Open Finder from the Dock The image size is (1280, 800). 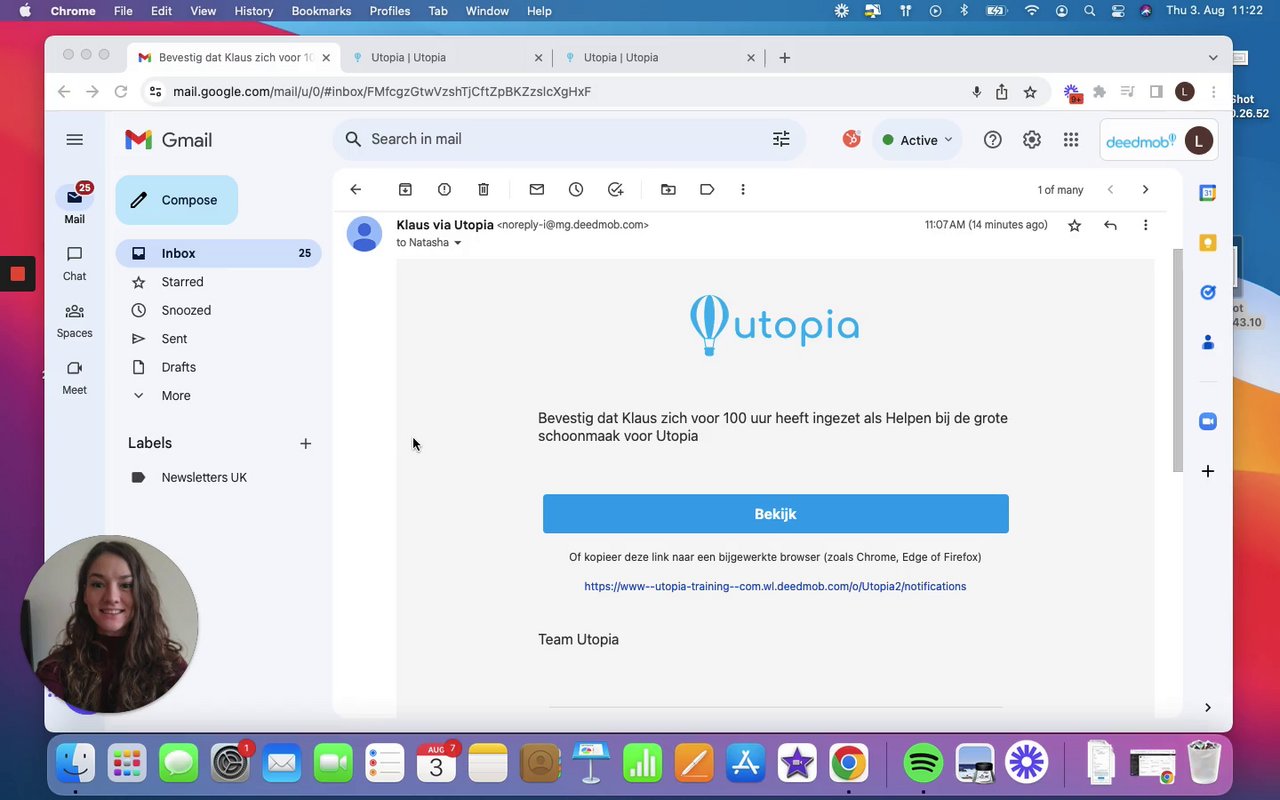[x=75, y=765]
